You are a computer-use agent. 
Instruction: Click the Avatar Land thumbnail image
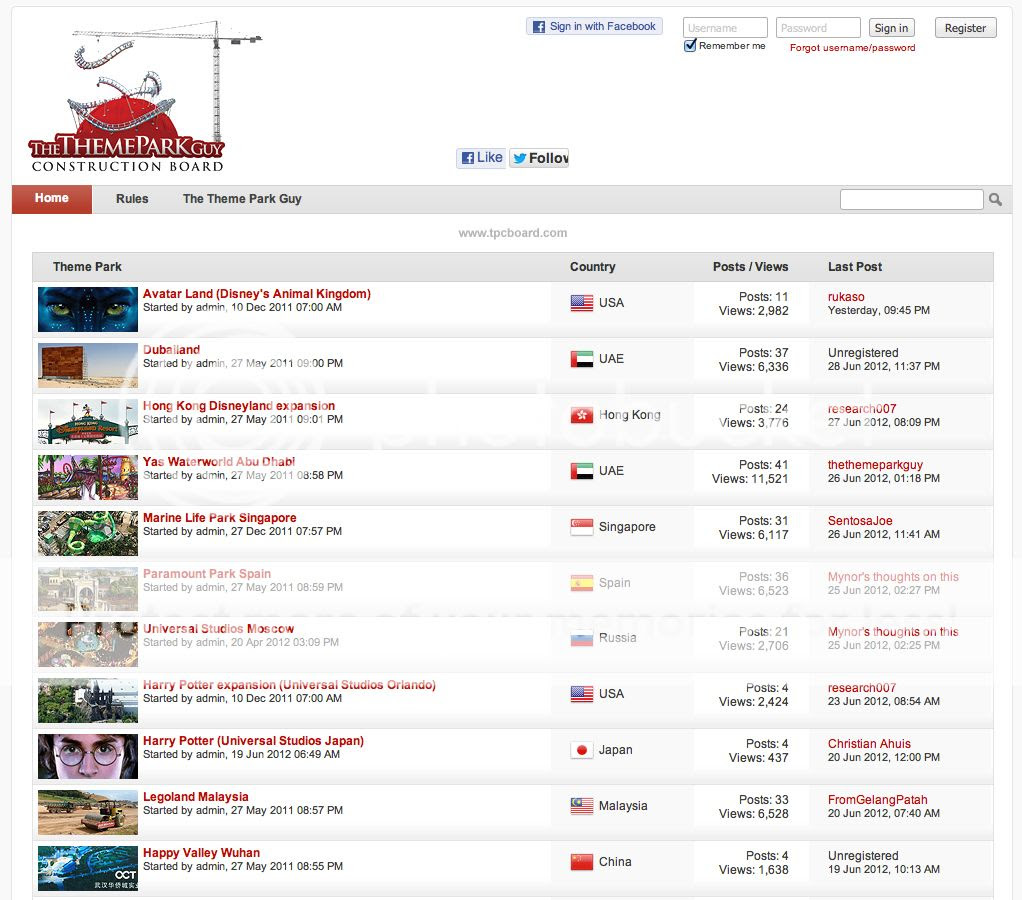point(88,310)
